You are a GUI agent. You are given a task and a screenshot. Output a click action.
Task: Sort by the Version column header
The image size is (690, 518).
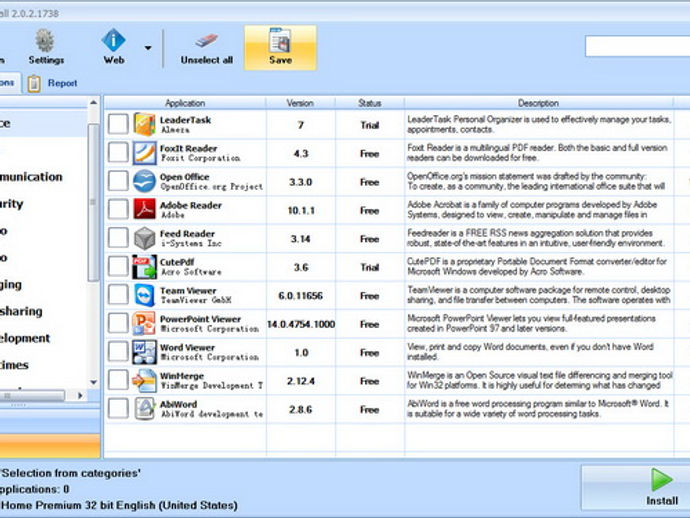(x=301, y=103)
